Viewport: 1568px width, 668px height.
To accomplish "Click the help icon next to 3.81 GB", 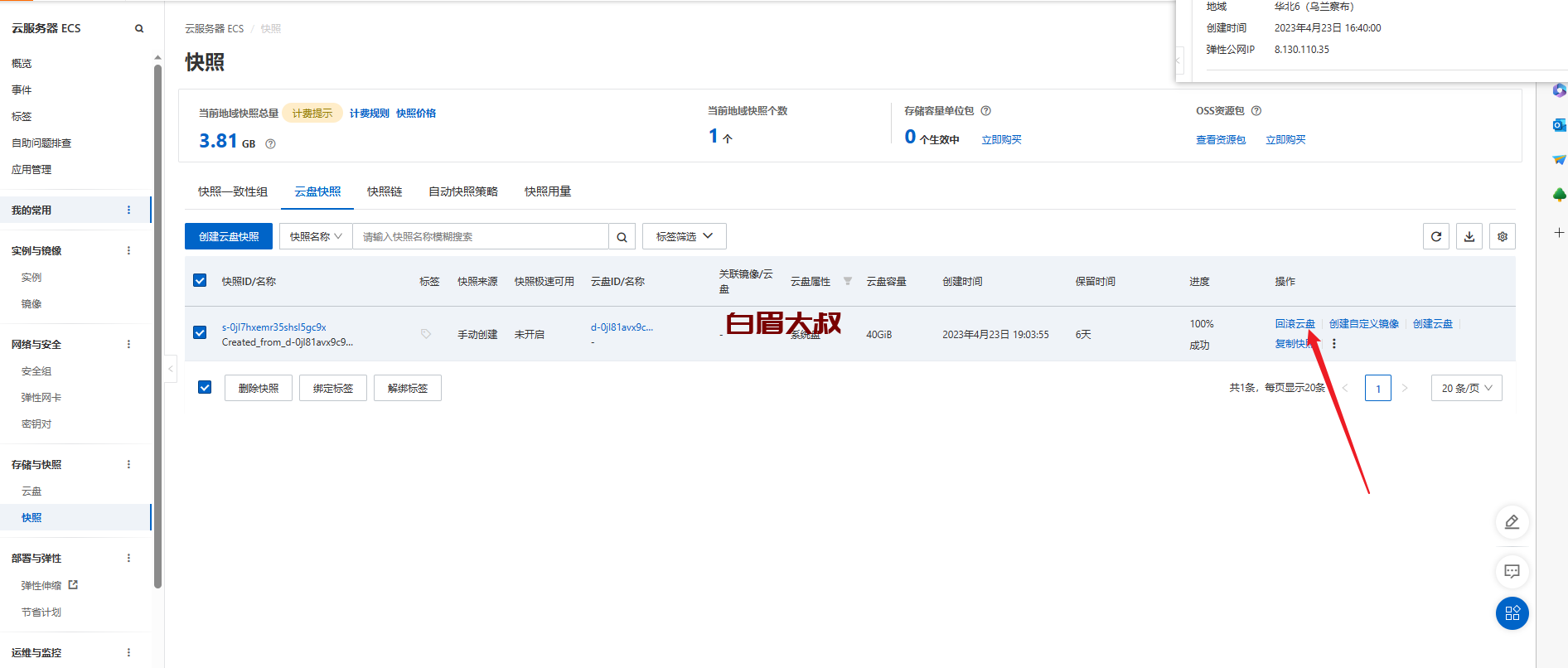I will point(270,144).
